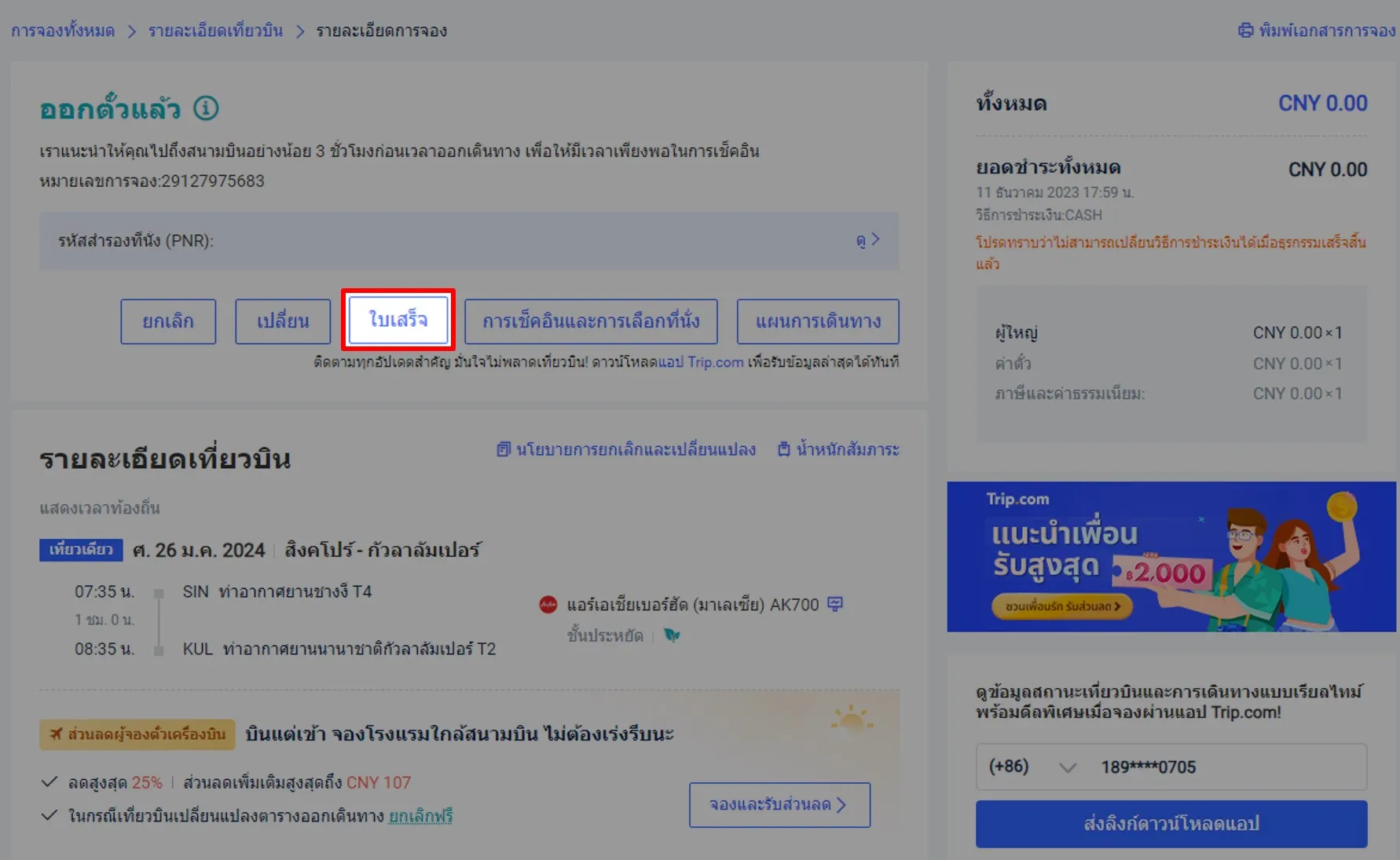
Task: Expand the PNR details with the ดู chevron
Action: click(x=869, y=241)
